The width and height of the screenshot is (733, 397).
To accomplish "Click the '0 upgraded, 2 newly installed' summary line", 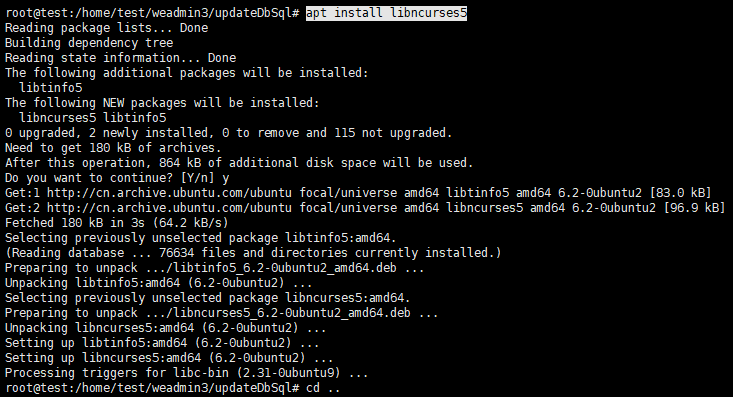I will click(x=229, y=133).
